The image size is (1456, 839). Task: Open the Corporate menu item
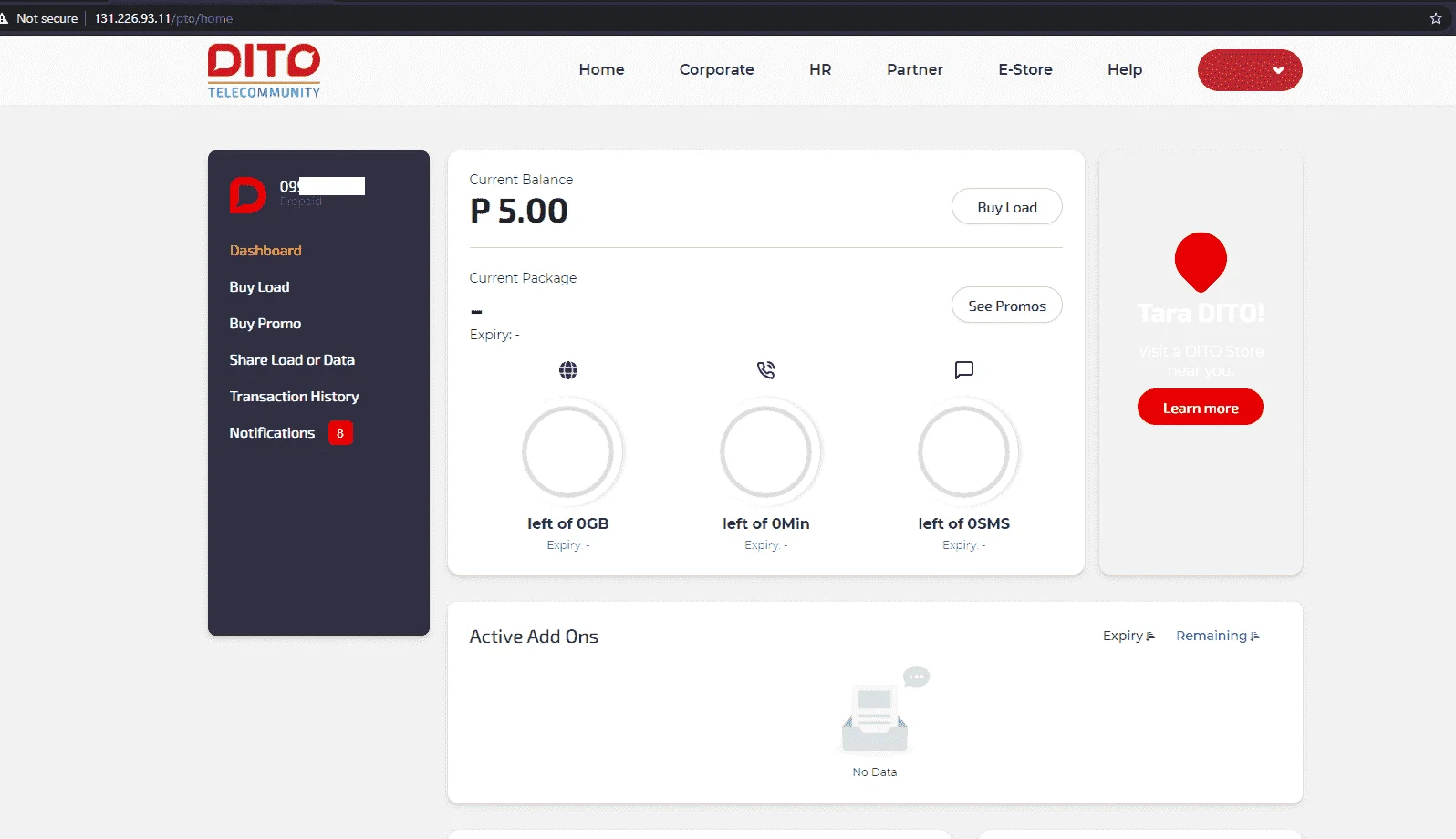717,69
